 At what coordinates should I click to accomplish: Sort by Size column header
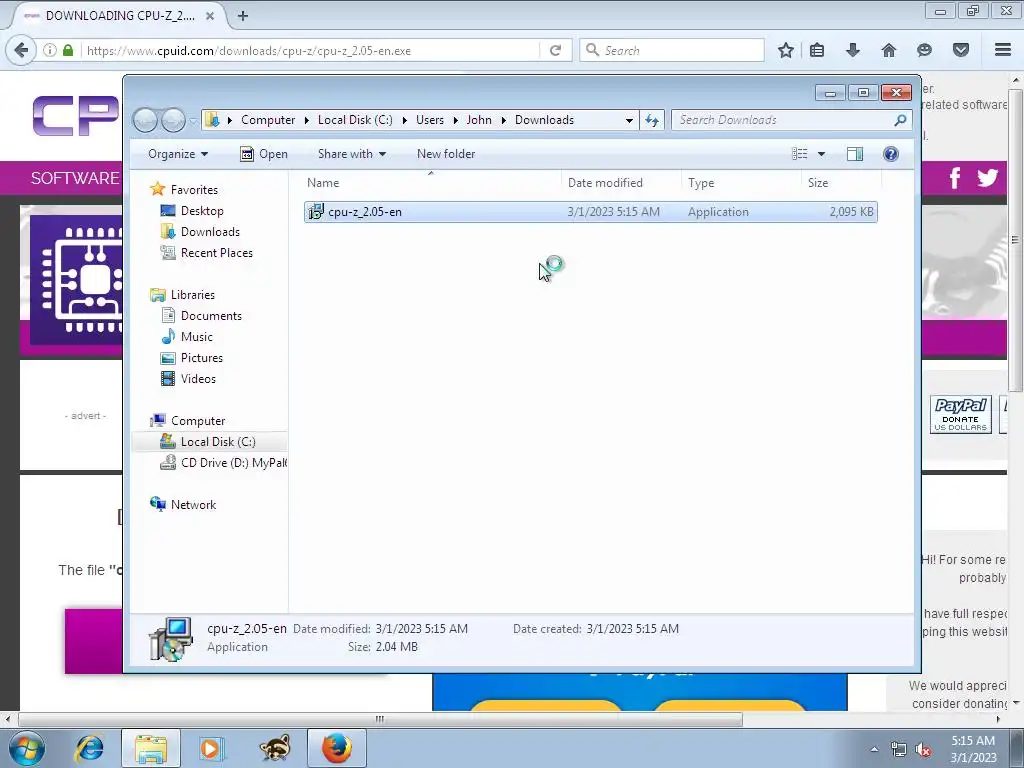coord(841,183)
